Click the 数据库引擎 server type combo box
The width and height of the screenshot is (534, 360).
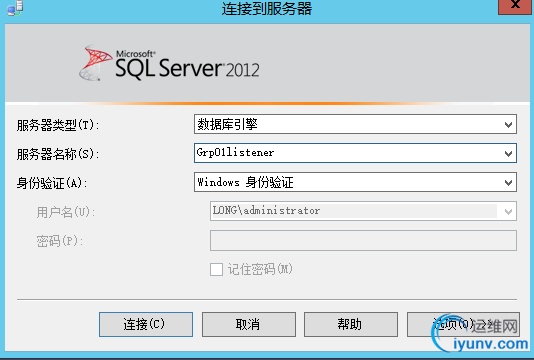click(x=355, y=124)
